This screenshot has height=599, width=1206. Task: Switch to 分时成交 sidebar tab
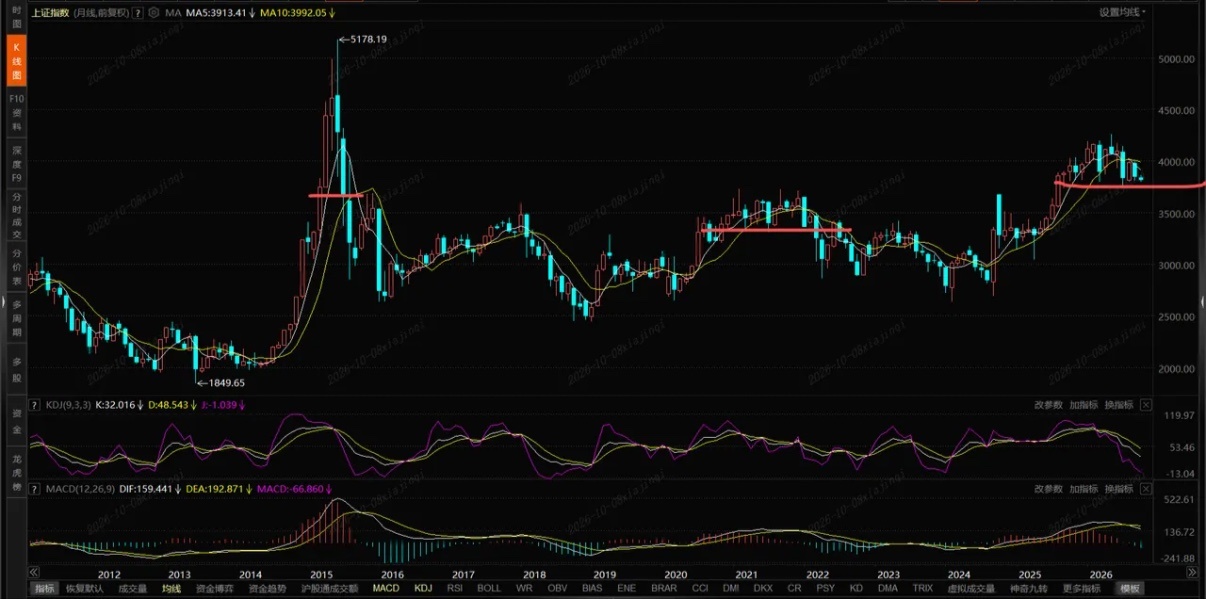[x=16, y=215]
